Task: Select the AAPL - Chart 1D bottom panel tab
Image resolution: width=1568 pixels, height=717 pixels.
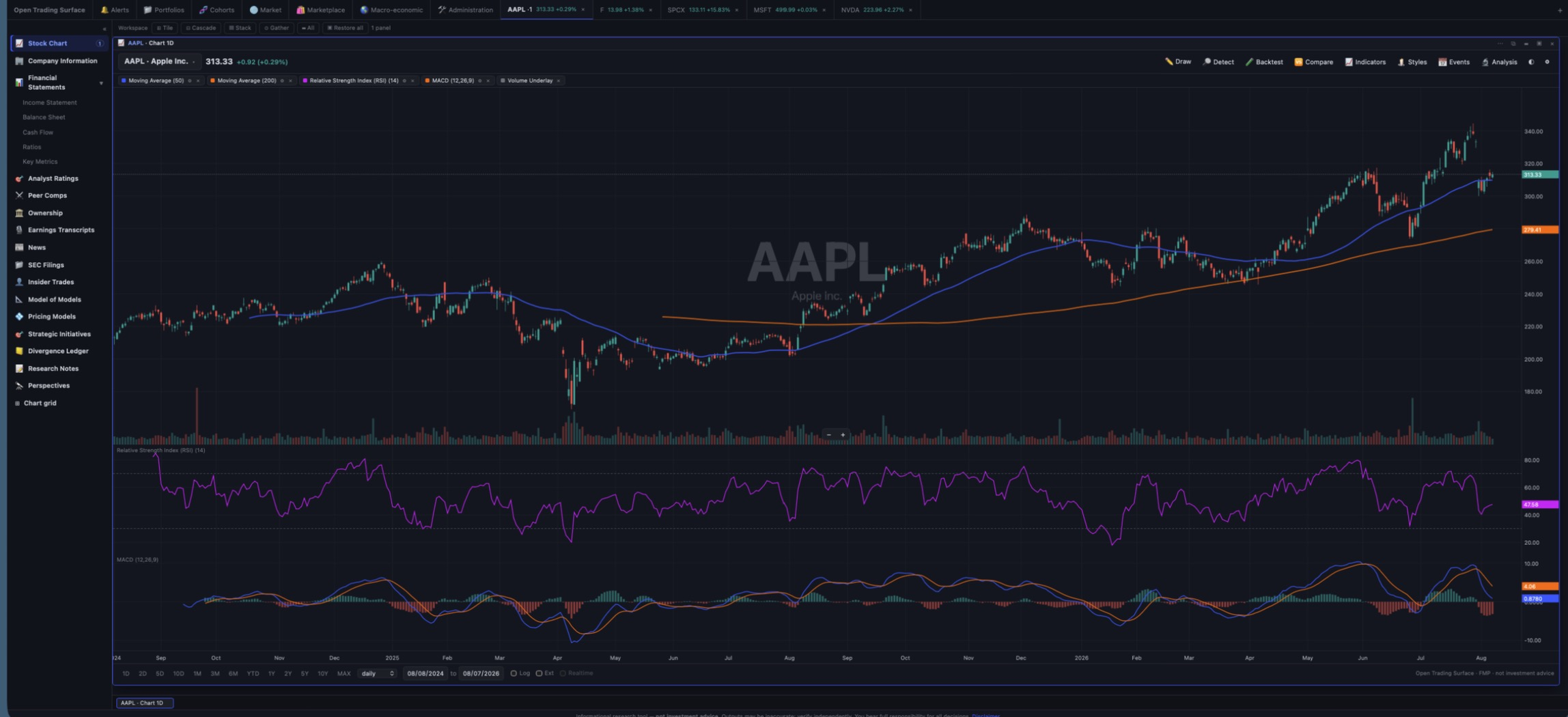Action: point(144,703)
